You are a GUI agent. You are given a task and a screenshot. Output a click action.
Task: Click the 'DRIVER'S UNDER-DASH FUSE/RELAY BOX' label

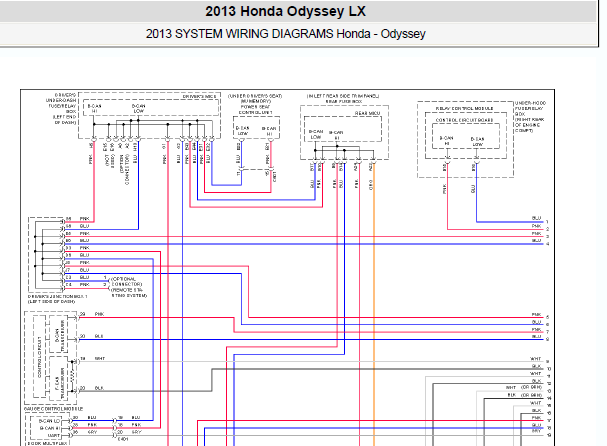click(x=62, y=103)
